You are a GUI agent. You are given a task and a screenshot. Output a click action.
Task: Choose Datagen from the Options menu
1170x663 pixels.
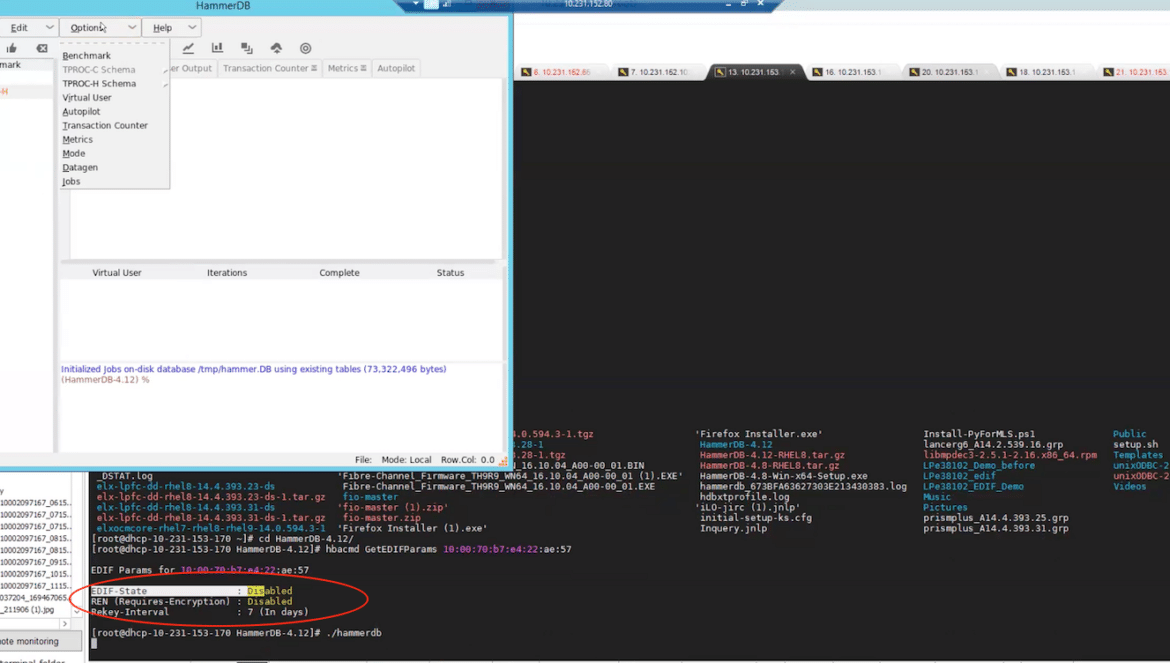80,168
